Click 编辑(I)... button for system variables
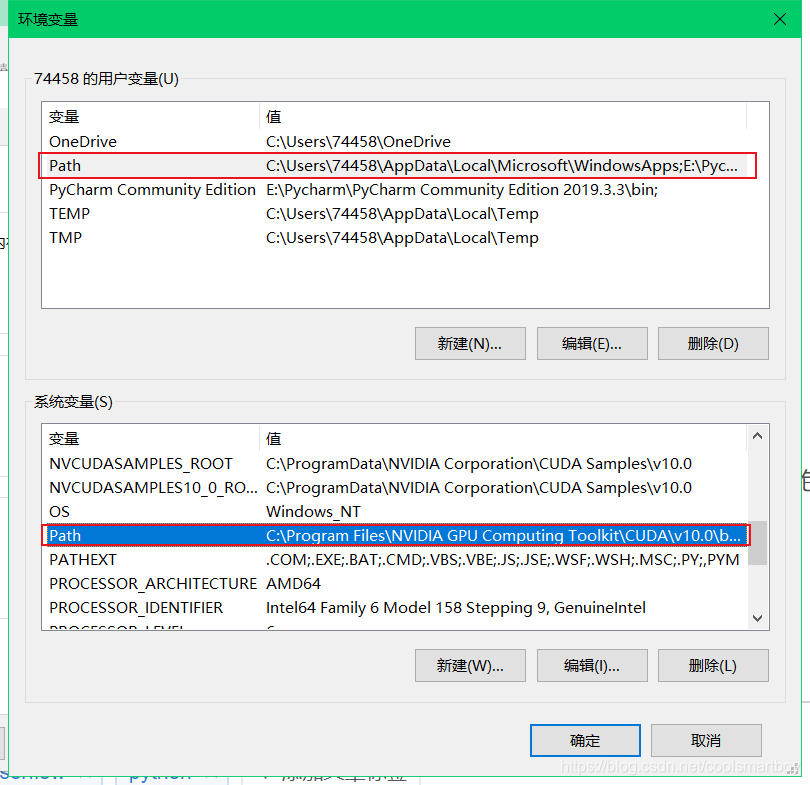This screenshot has height=785, width=810. (x=592, y=666)
